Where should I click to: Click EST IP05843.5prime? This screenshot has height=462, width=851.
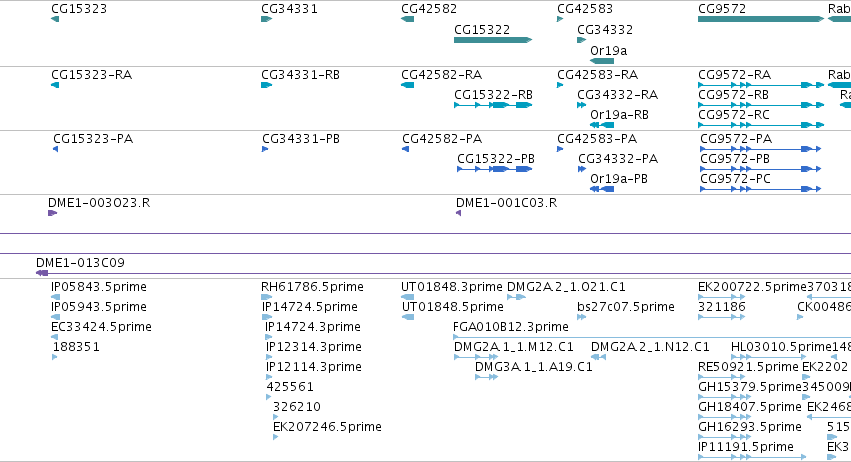[99, 287]
